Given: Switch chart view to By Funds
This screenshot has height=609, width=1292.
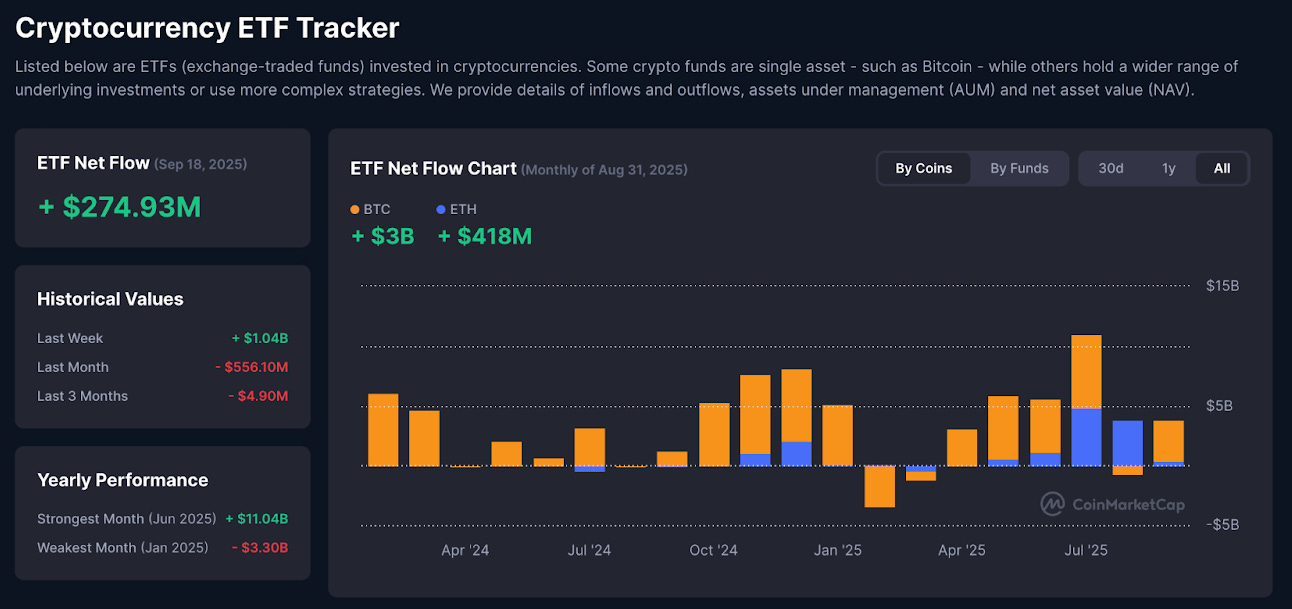Looking at the screenshot, I should [1019, 168].
